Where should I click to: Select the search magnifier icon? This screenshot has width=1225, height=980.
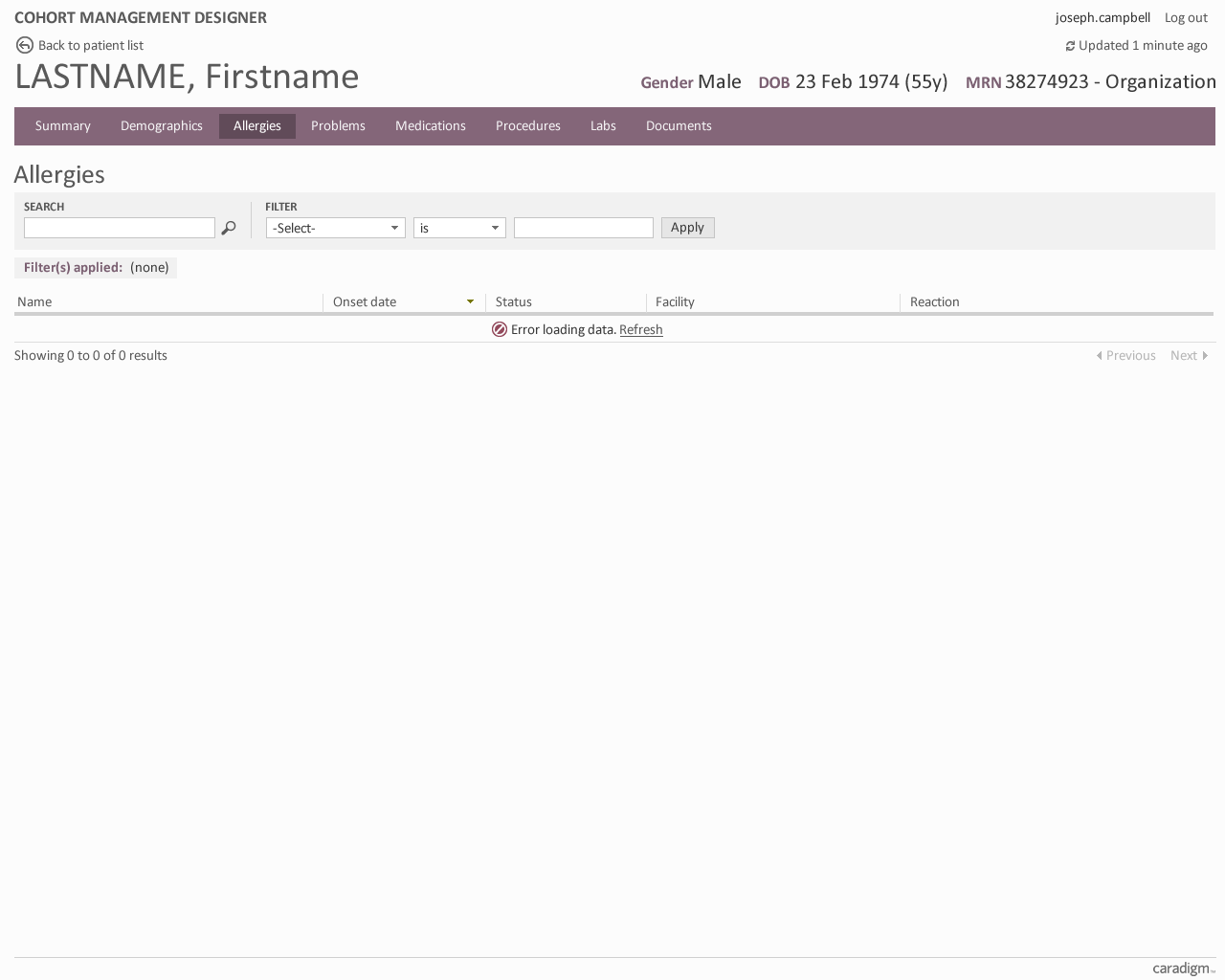(229, 228)
